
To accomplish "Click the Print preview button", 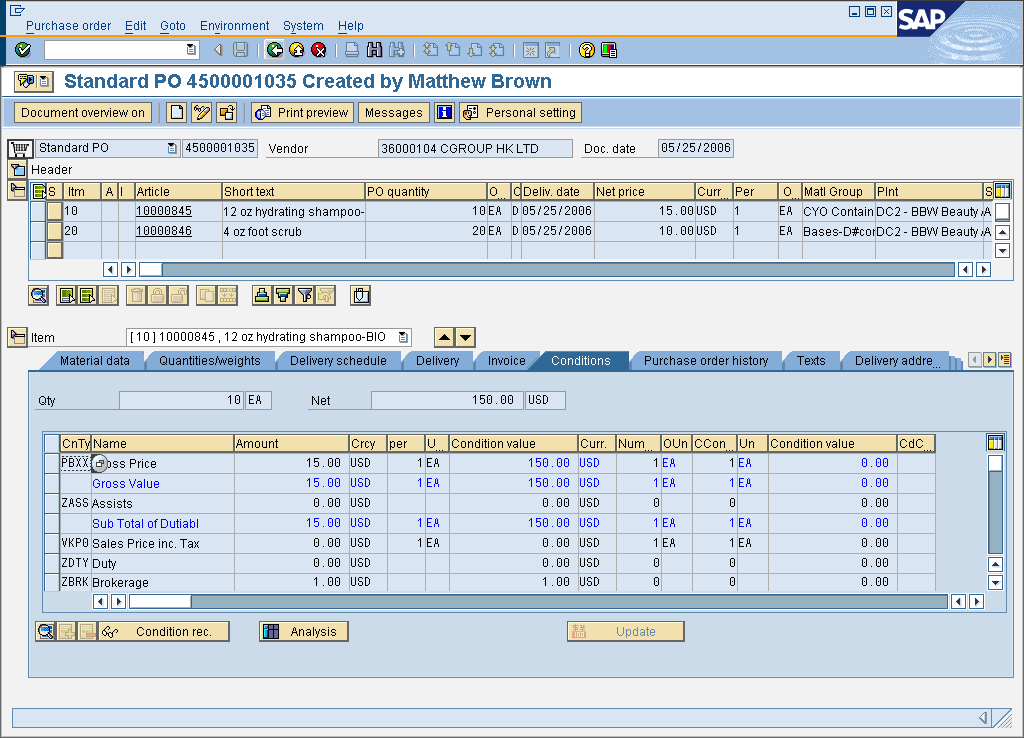I will [303, 112].
